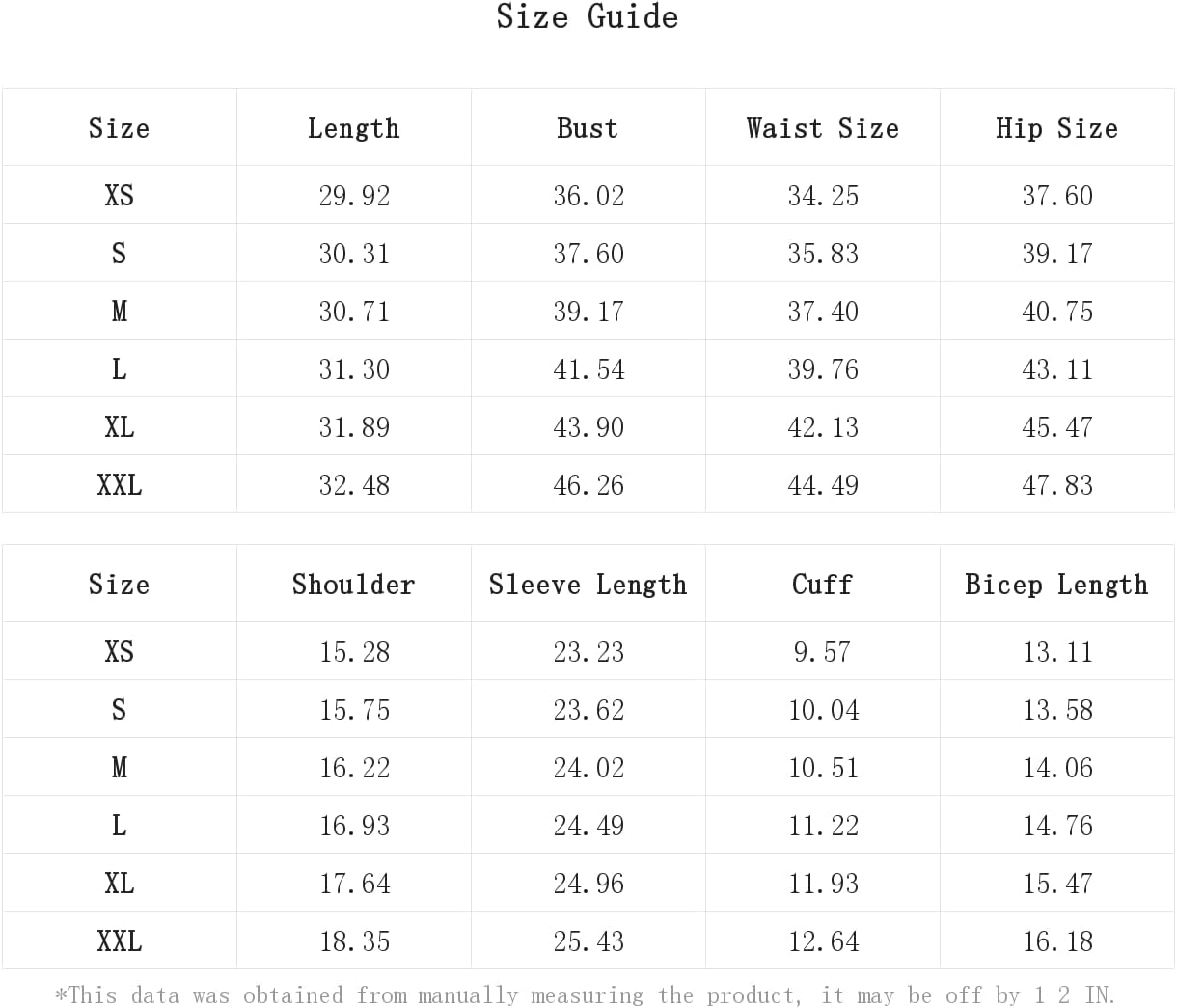Select the L bicep length value 14.76
The height and width of the screenshot is (1008, 1177).
[x=1057, y=826]
